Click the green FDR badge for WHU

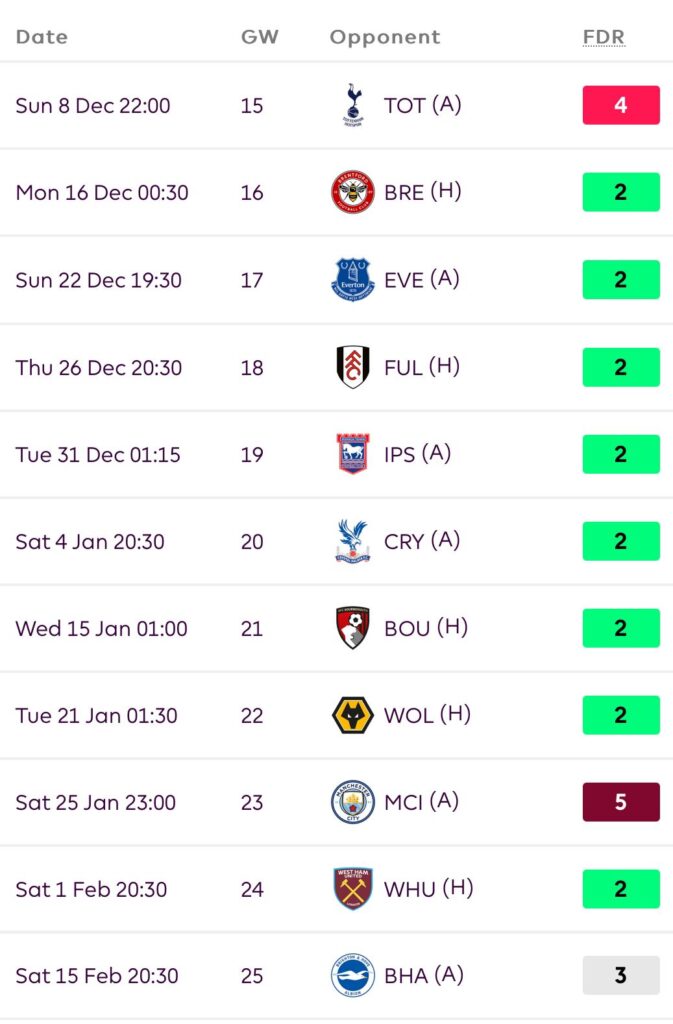(621, 889)
